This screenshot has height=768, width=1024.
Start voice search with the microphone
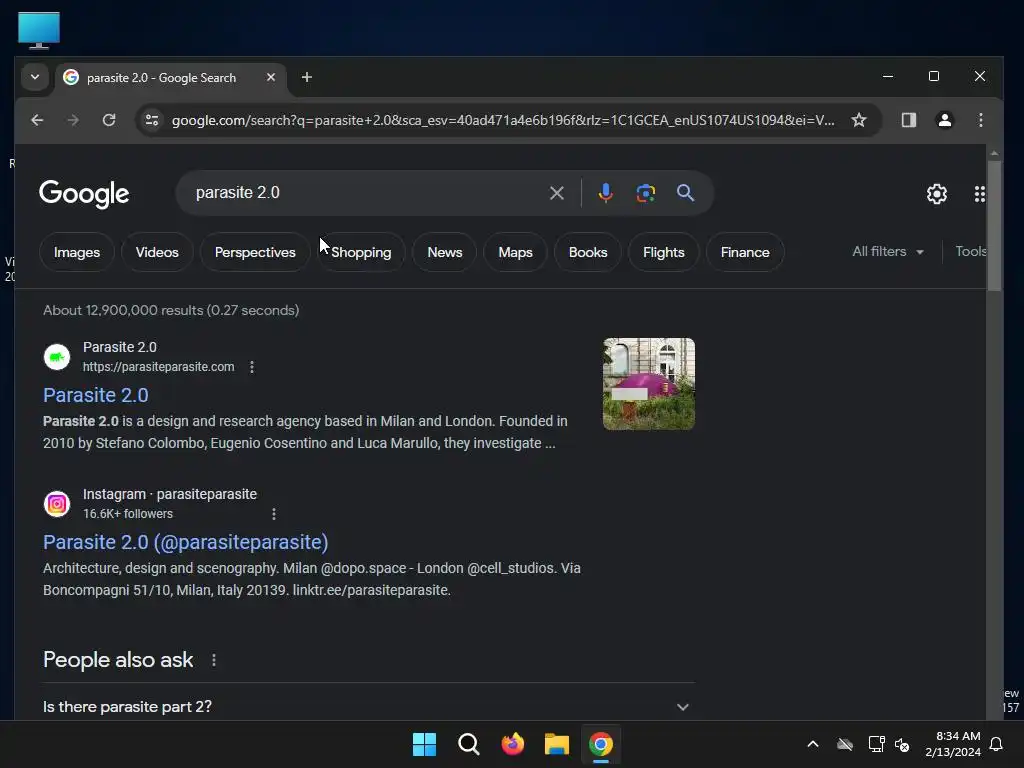click(605, 193)
